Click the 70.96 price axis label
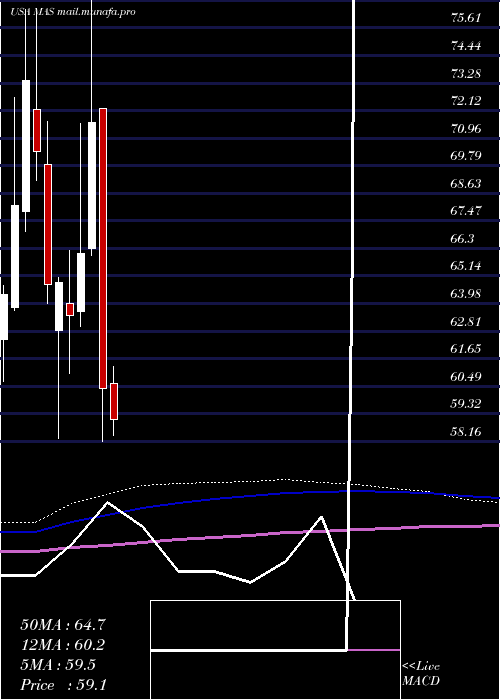 466,129
